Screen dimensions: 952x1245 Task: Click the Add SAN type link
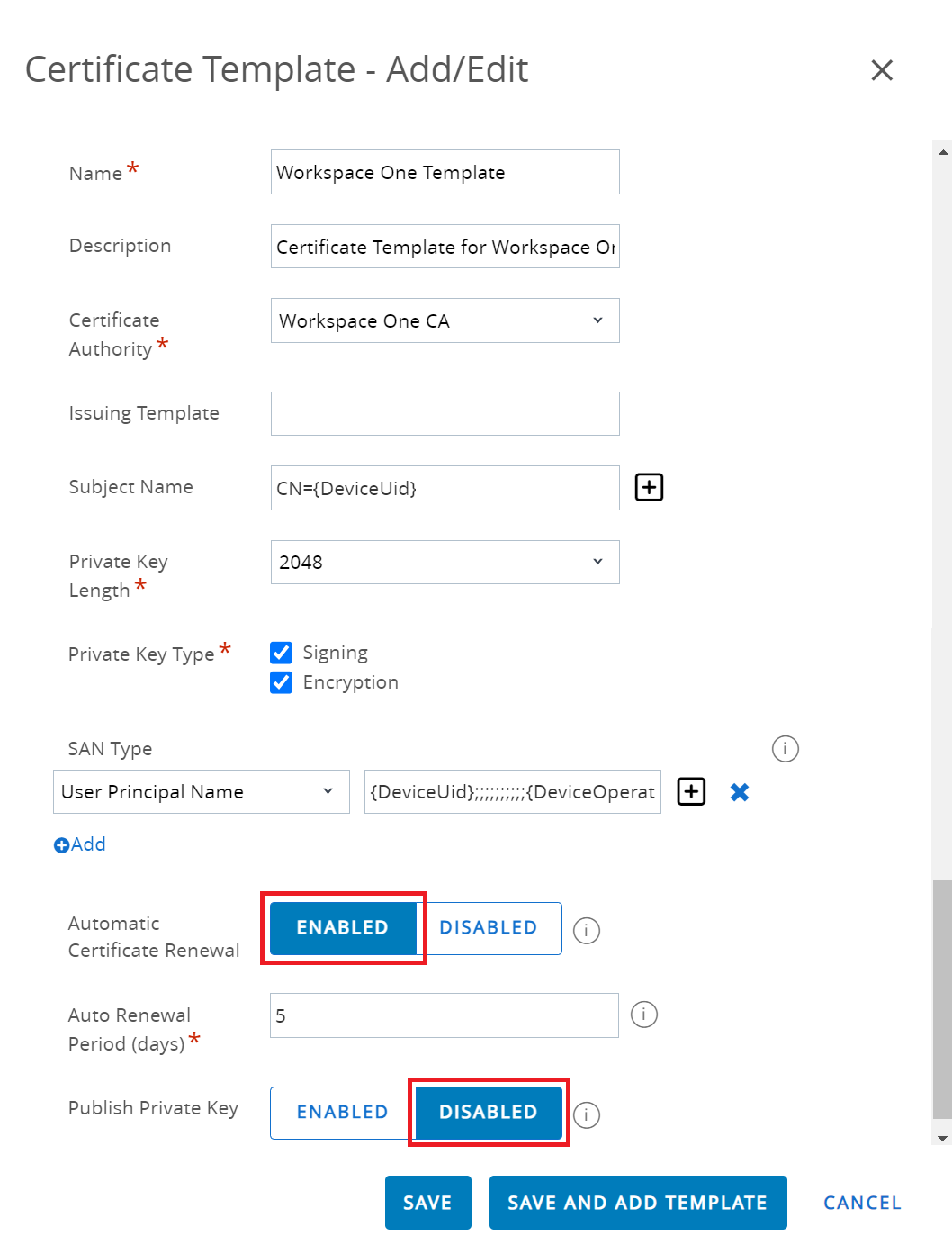(80, 844)
